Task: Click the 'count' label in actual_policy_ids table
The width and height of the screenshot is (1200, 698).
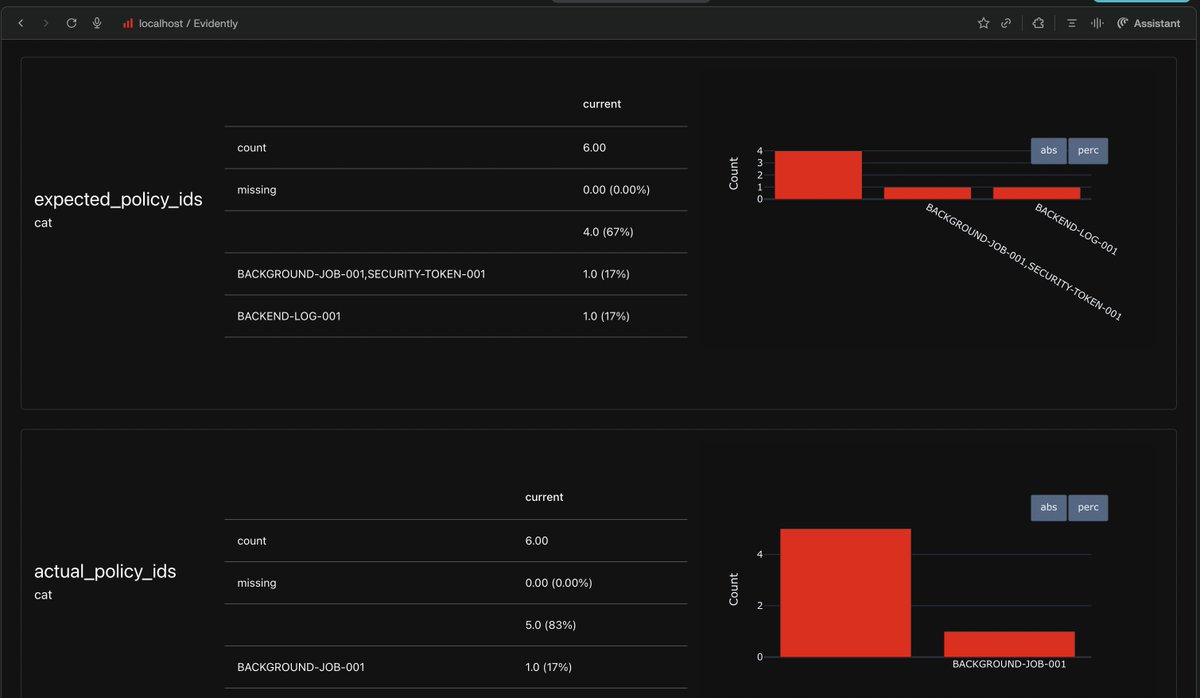Action: pyautogui.click(x=252, y=541)
